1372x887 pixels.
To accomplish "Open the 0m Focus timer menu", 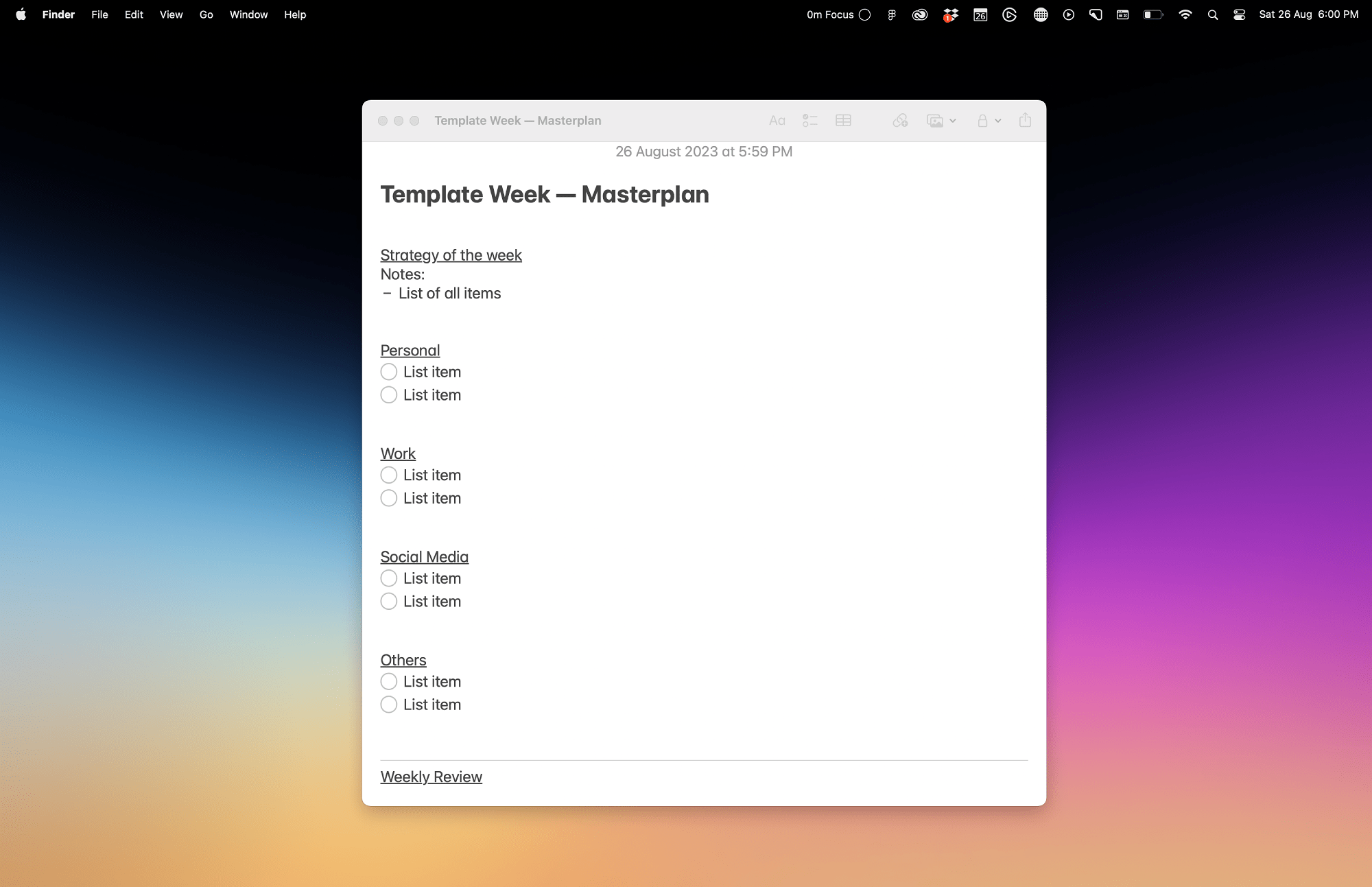I will [x=838, y=14].
